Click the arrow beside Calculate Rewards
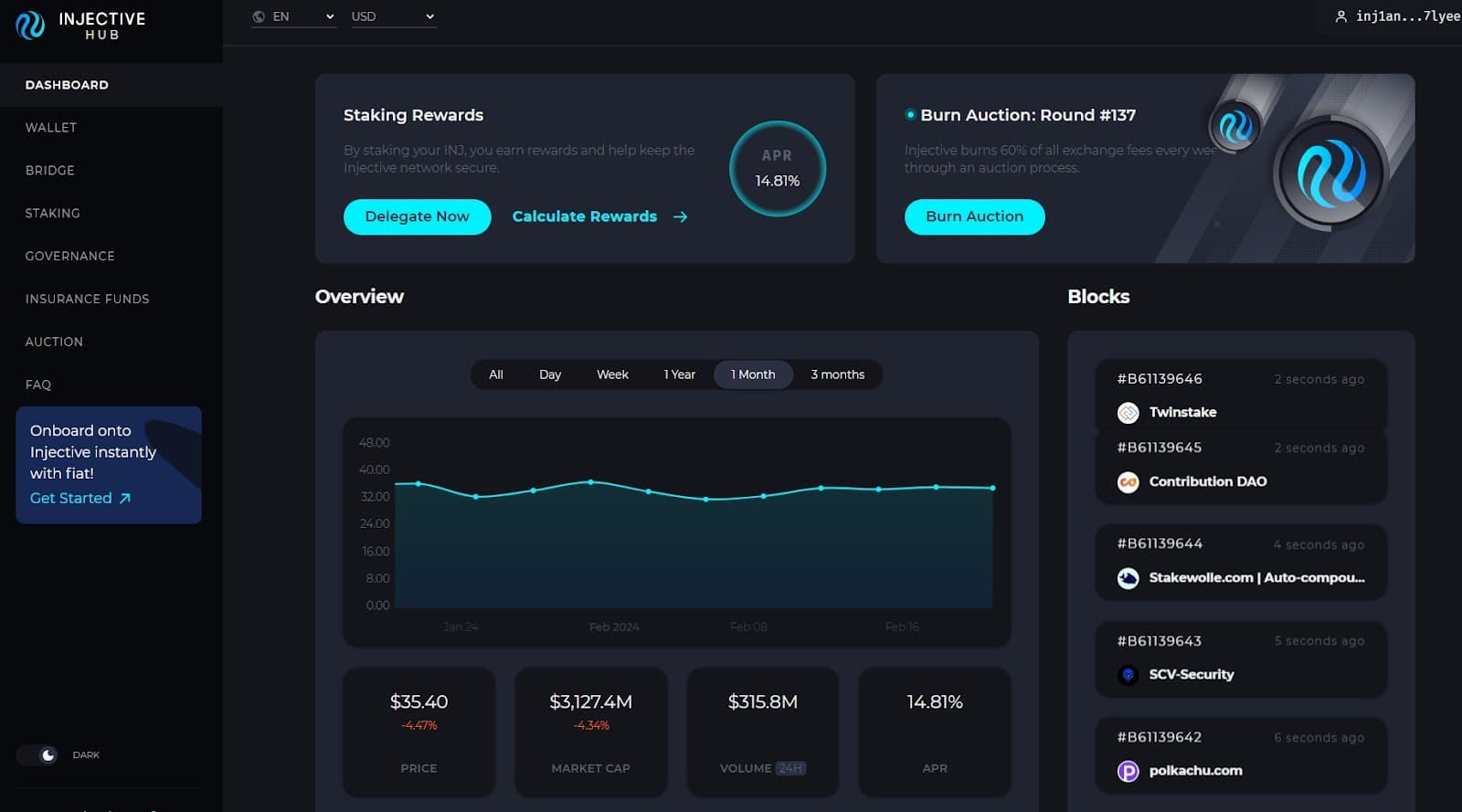Screen dimensions: 1462x812 [680, 217]
